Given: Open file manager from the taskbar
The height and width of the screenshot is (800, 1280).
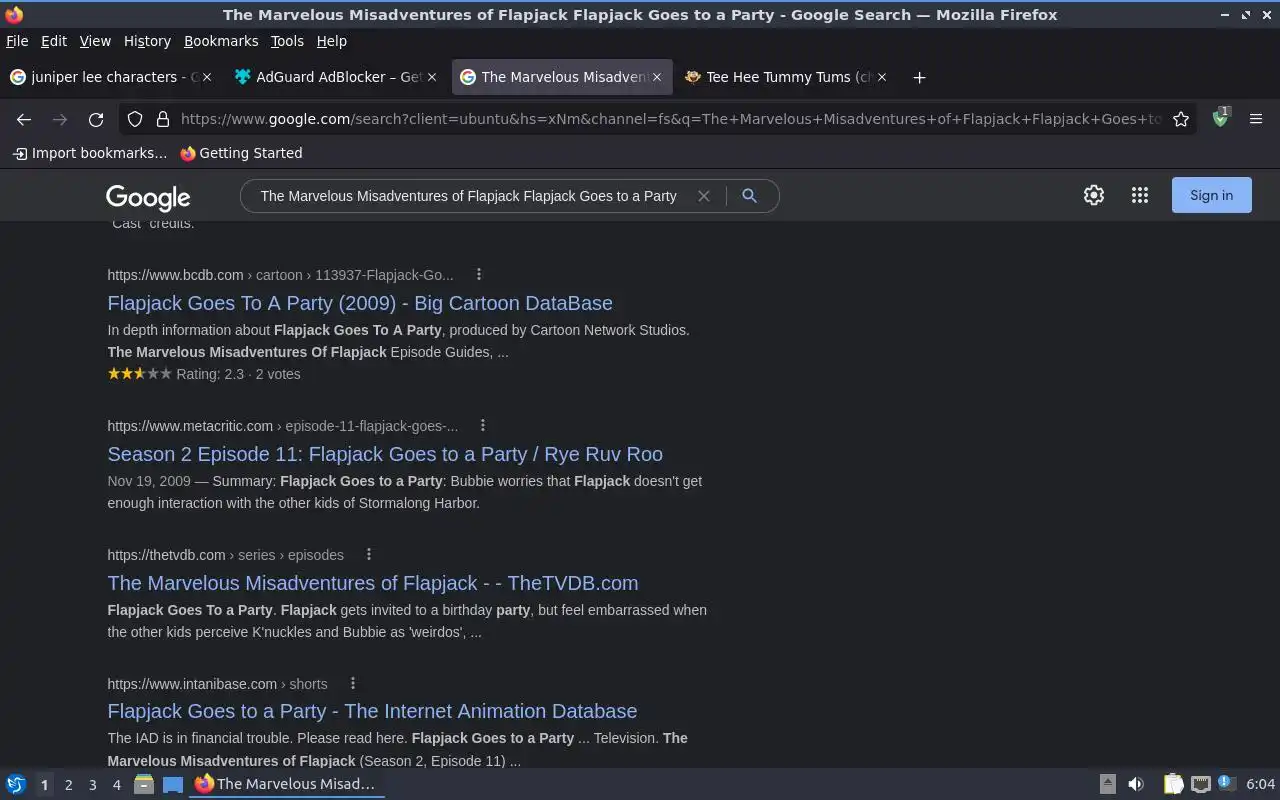Looking at the screenshot, I should point(144,784).
